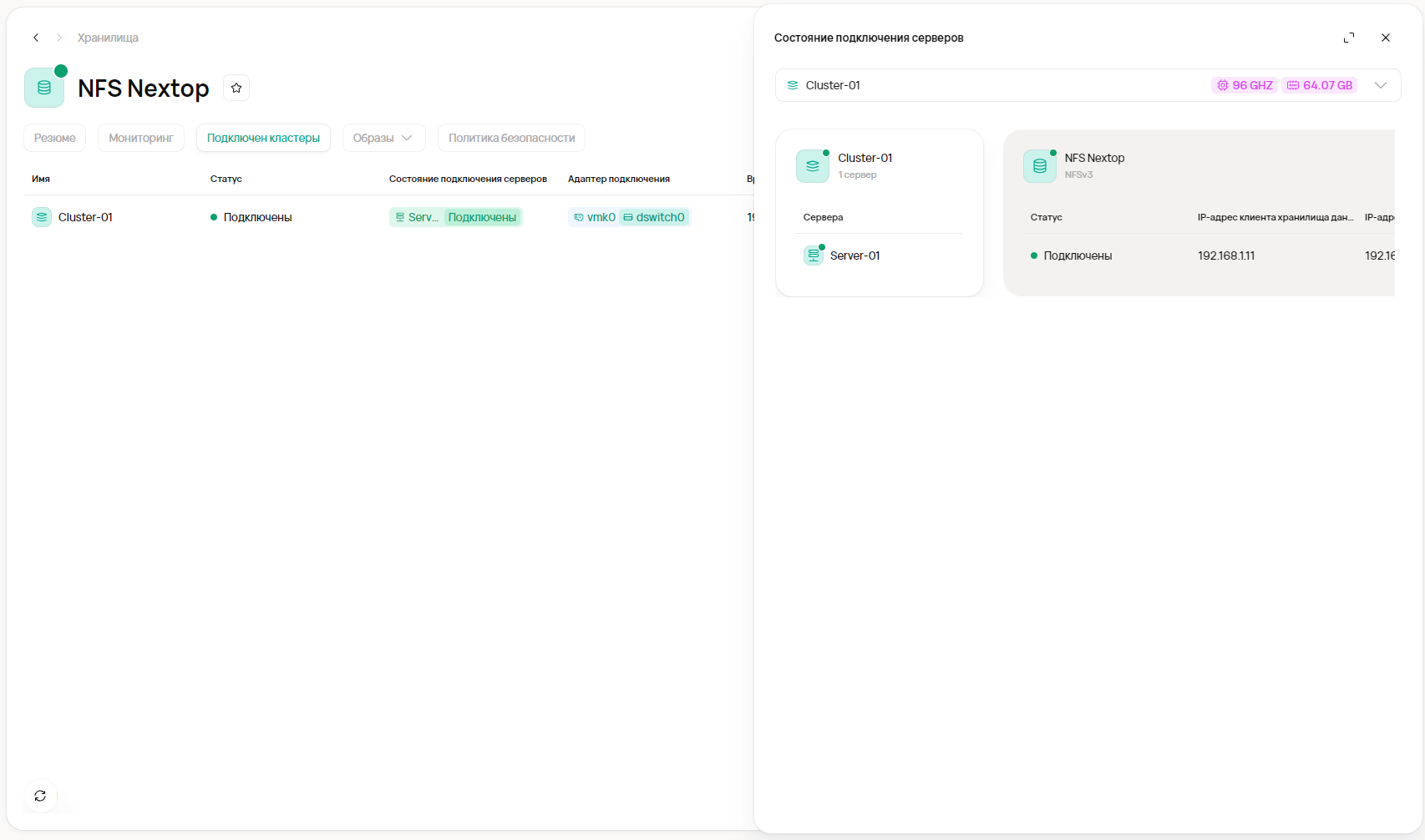This screenshot has height=840, width=1425.
Task: Click the Server-01 icon in the cluster card
Action: pos(813,256)
